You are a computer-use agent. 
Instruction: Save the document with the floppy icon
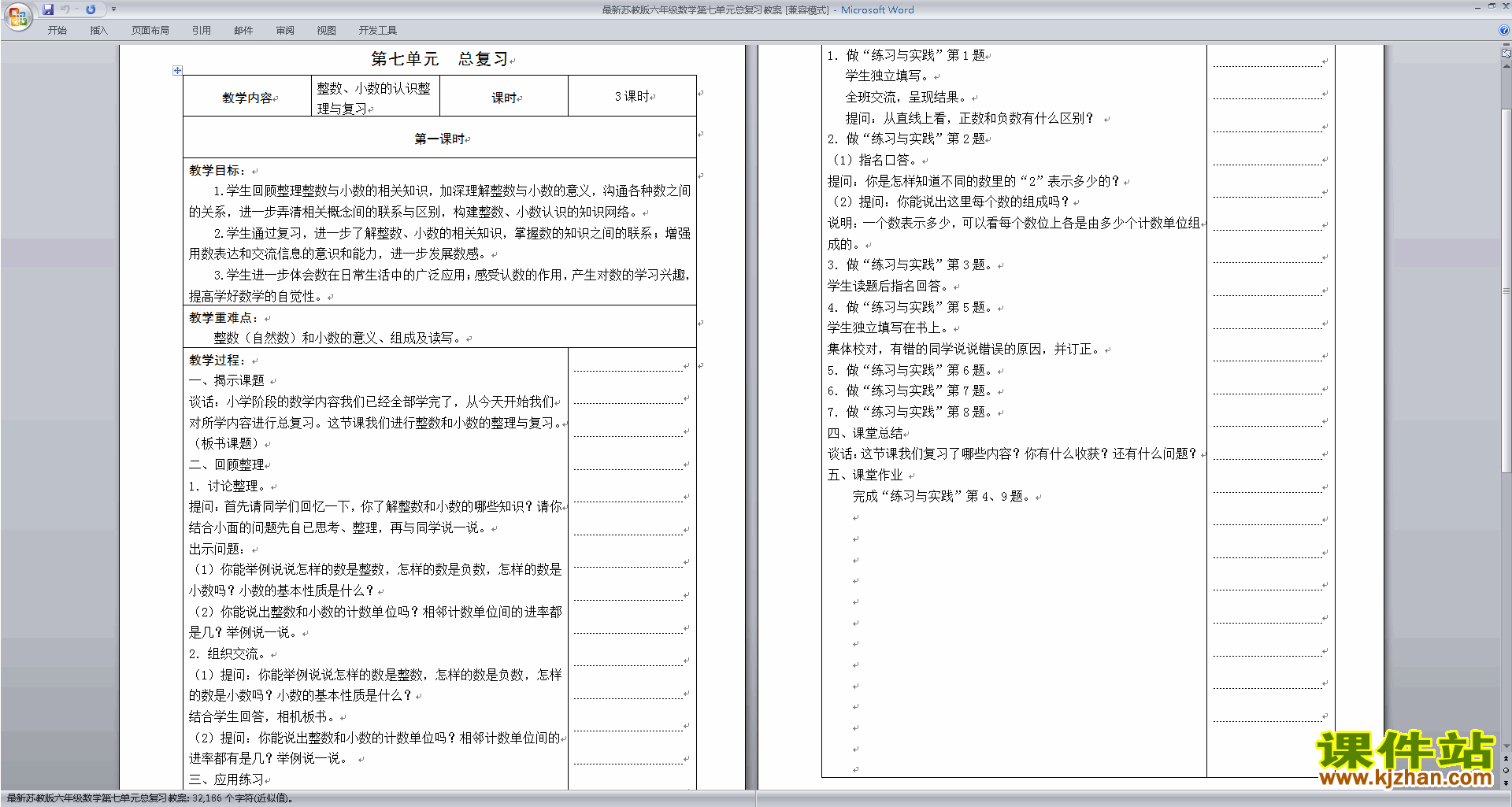[x=48, y=9]
